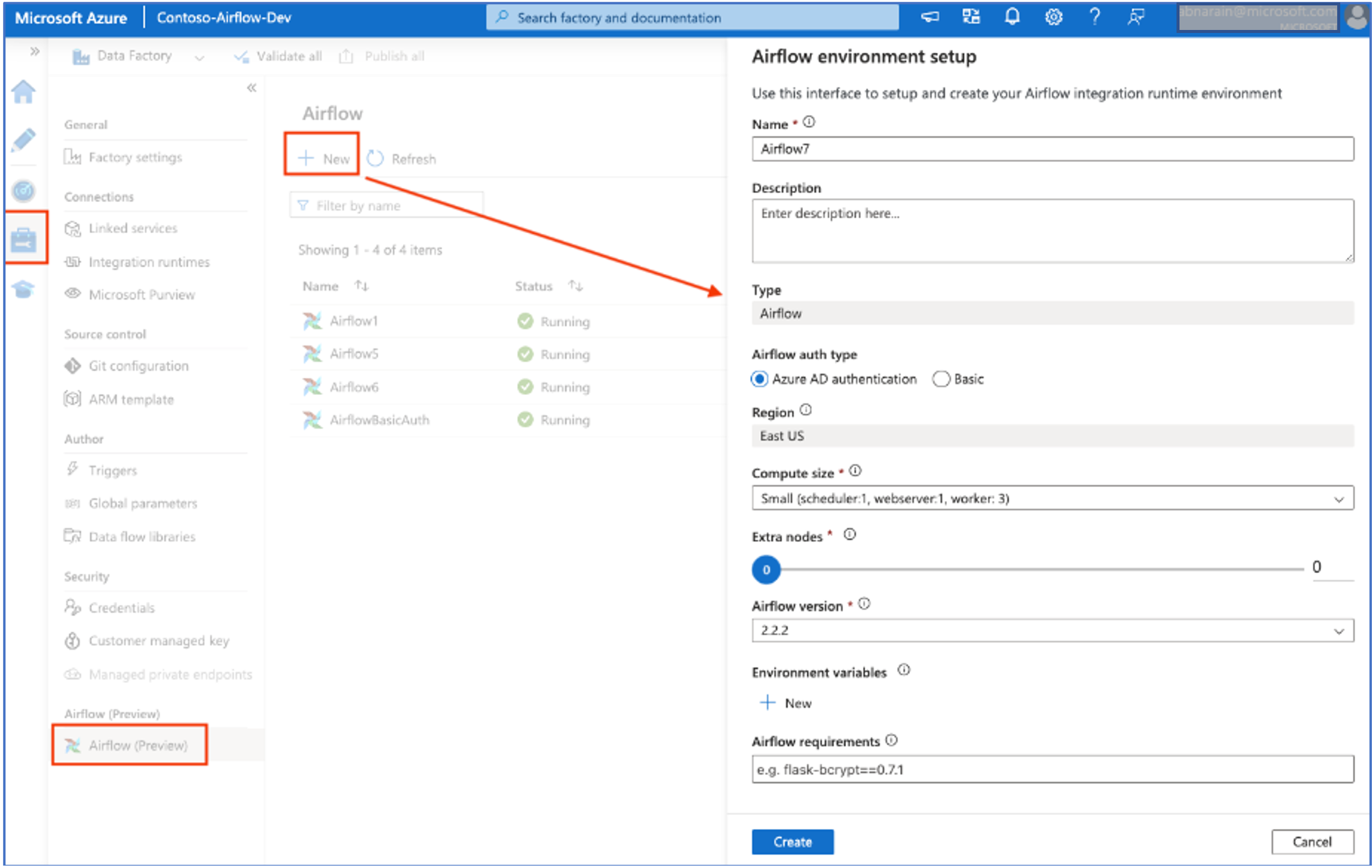Select Basic auth type radio button

941,379
